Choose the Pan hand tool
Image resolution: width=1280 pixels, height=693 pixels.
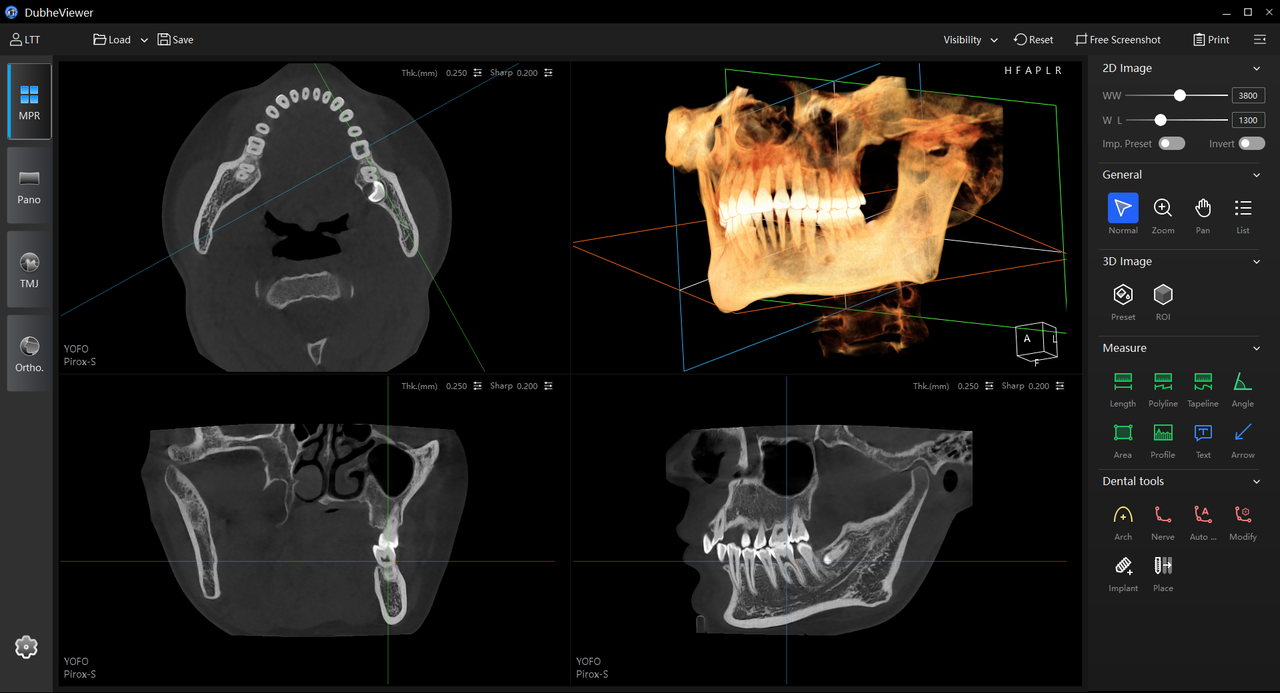click(x=1203, y=208)
